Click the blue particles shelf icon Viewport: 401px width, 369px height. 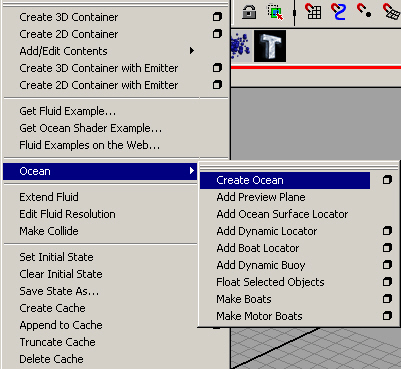(x=241, y=46)
